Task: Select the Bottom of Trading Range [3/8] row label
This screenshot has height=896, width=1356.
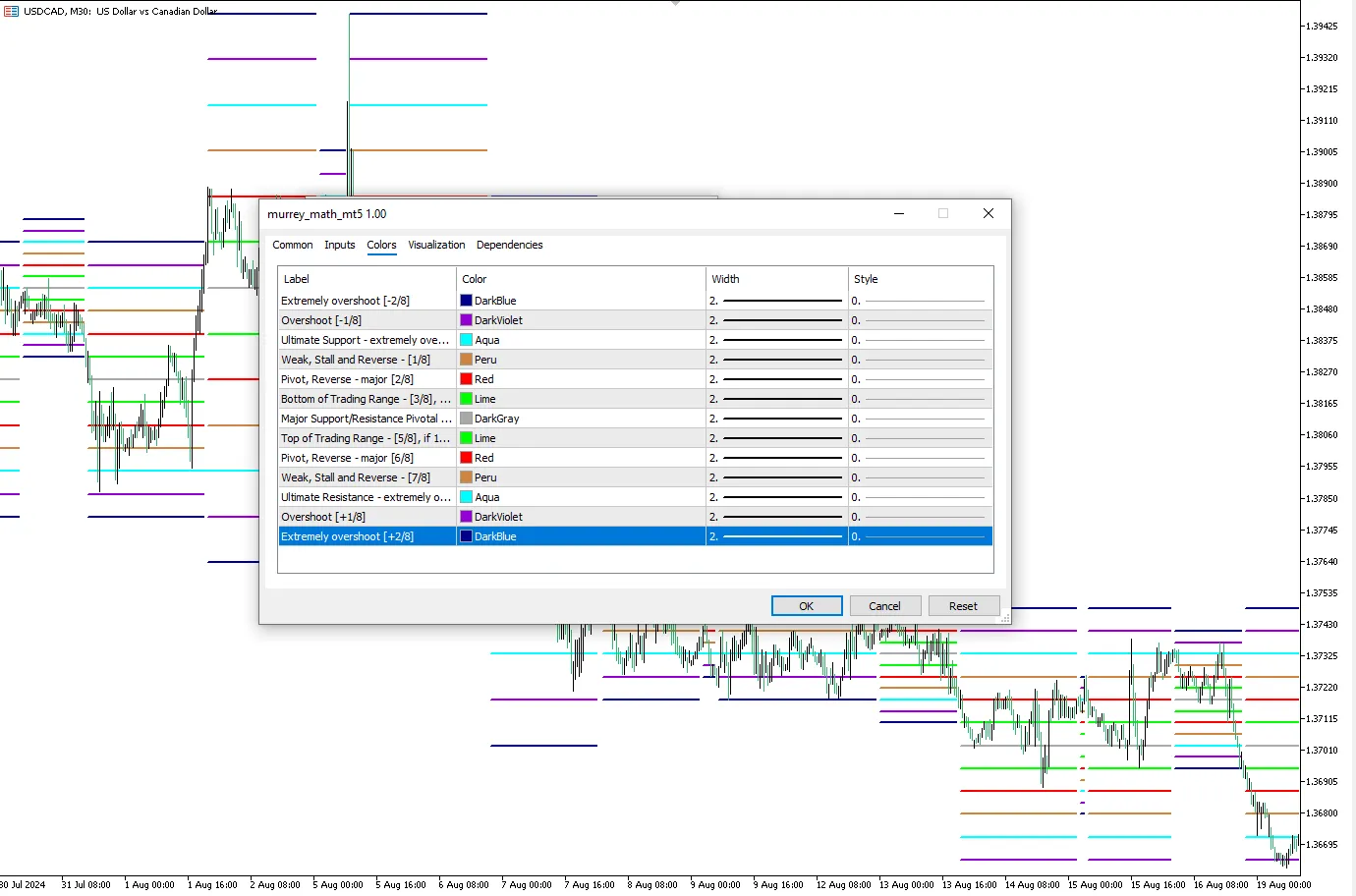Action: coord(366,399)
